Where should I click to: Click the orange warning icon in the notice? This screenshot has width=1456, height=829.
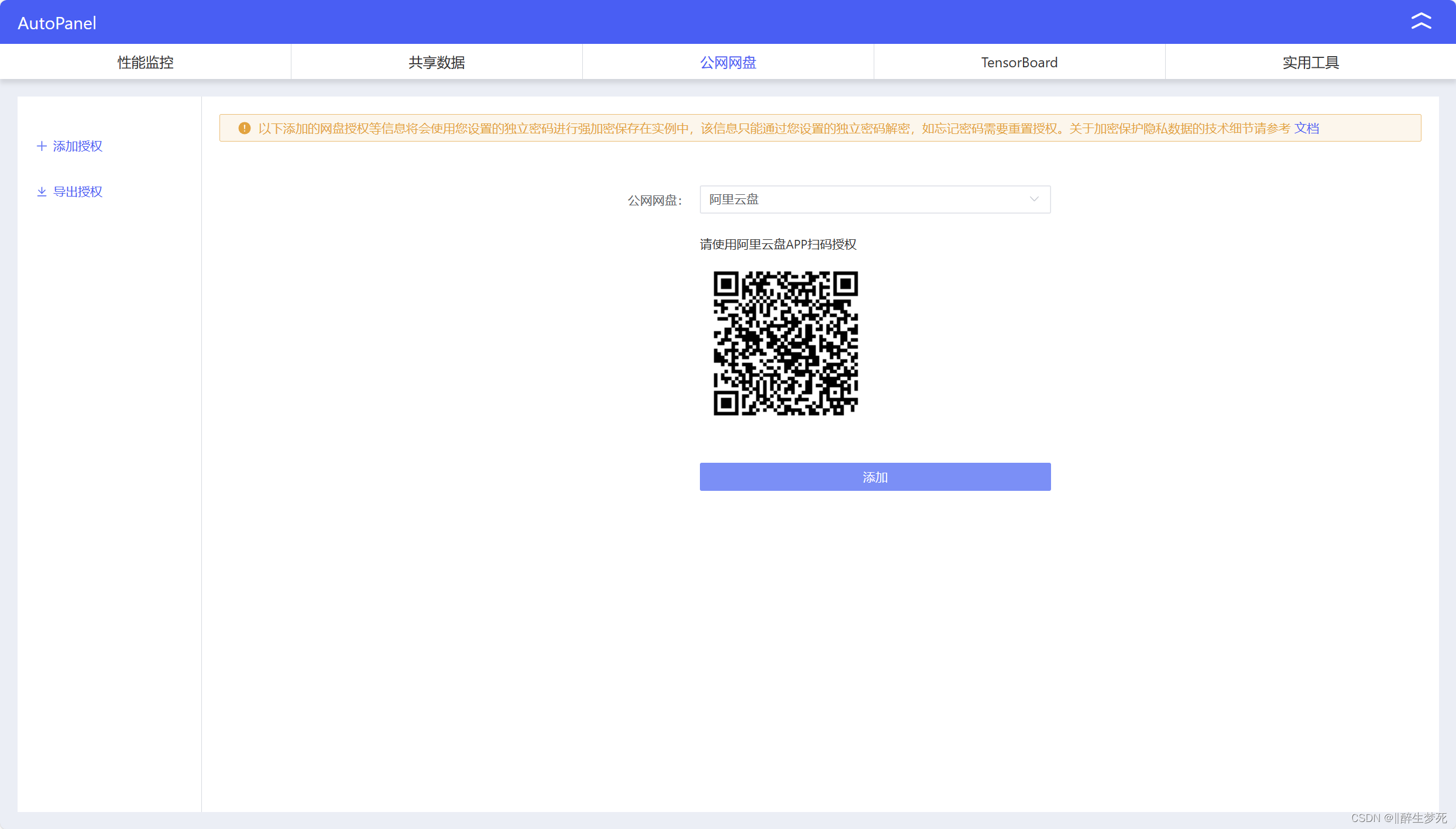245,128
